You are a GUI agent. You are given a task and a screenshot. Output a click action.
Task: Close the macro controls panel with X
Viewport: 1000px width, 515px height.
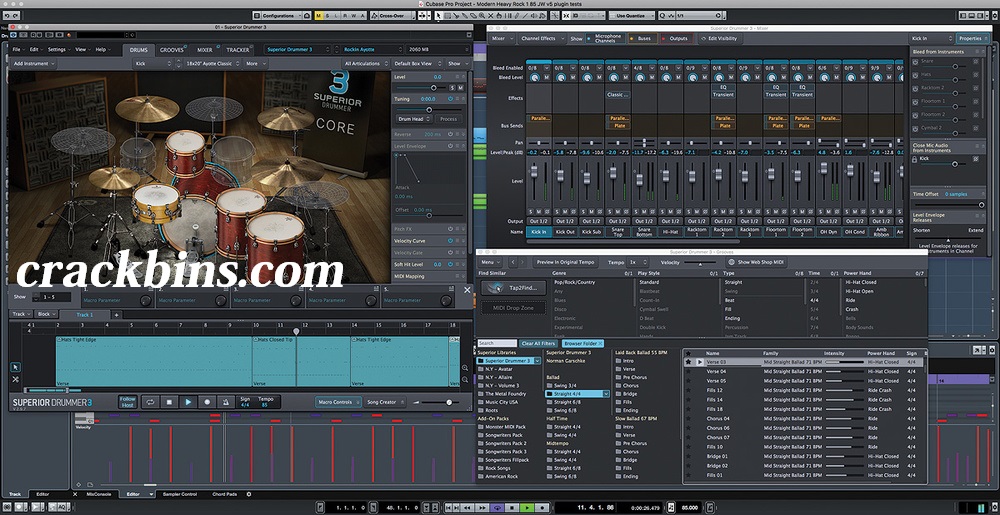pos(467,290)
